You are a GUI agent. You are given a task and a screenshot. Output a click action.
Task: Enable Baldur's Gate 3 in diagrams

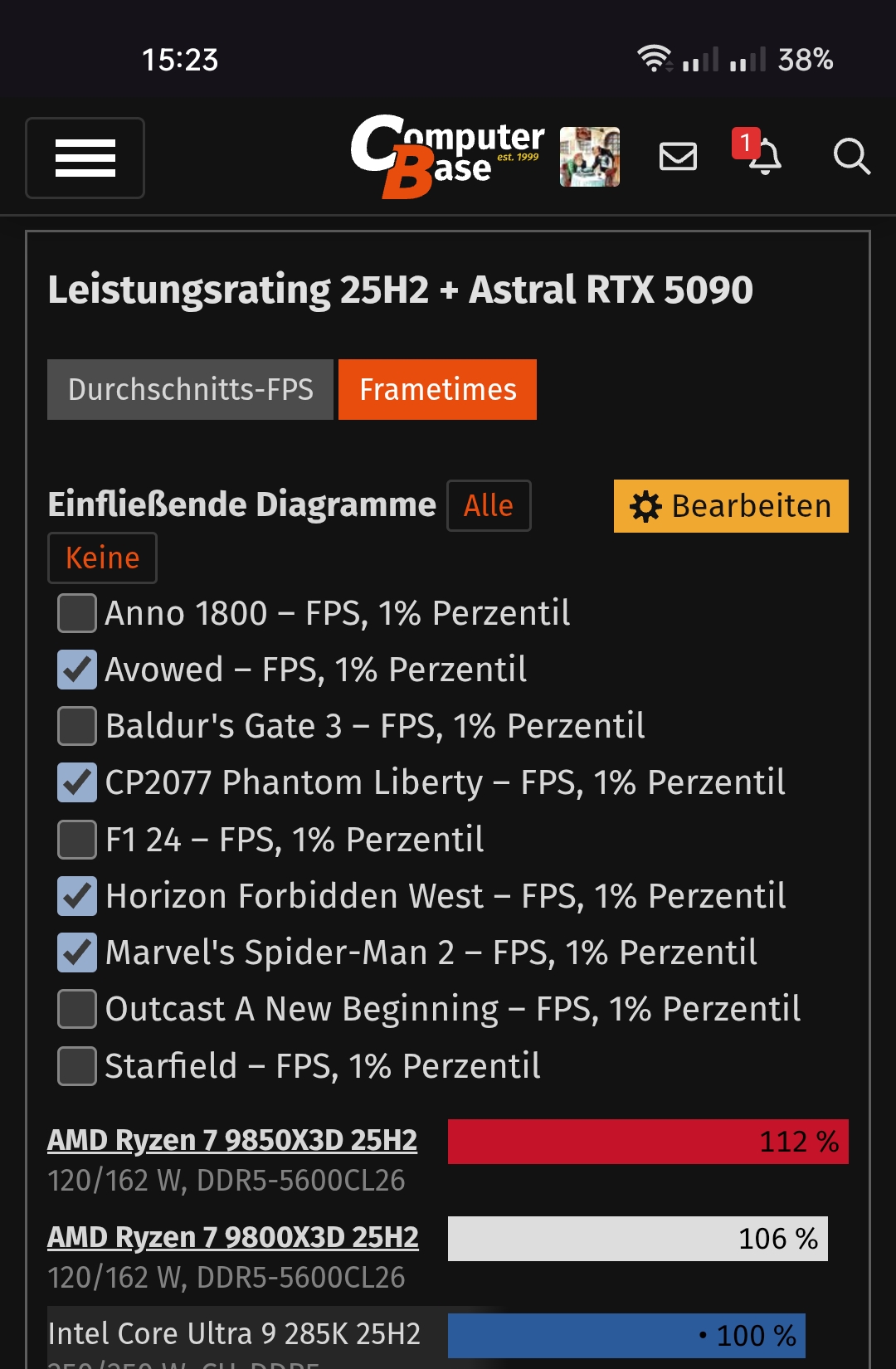point(76,725)
